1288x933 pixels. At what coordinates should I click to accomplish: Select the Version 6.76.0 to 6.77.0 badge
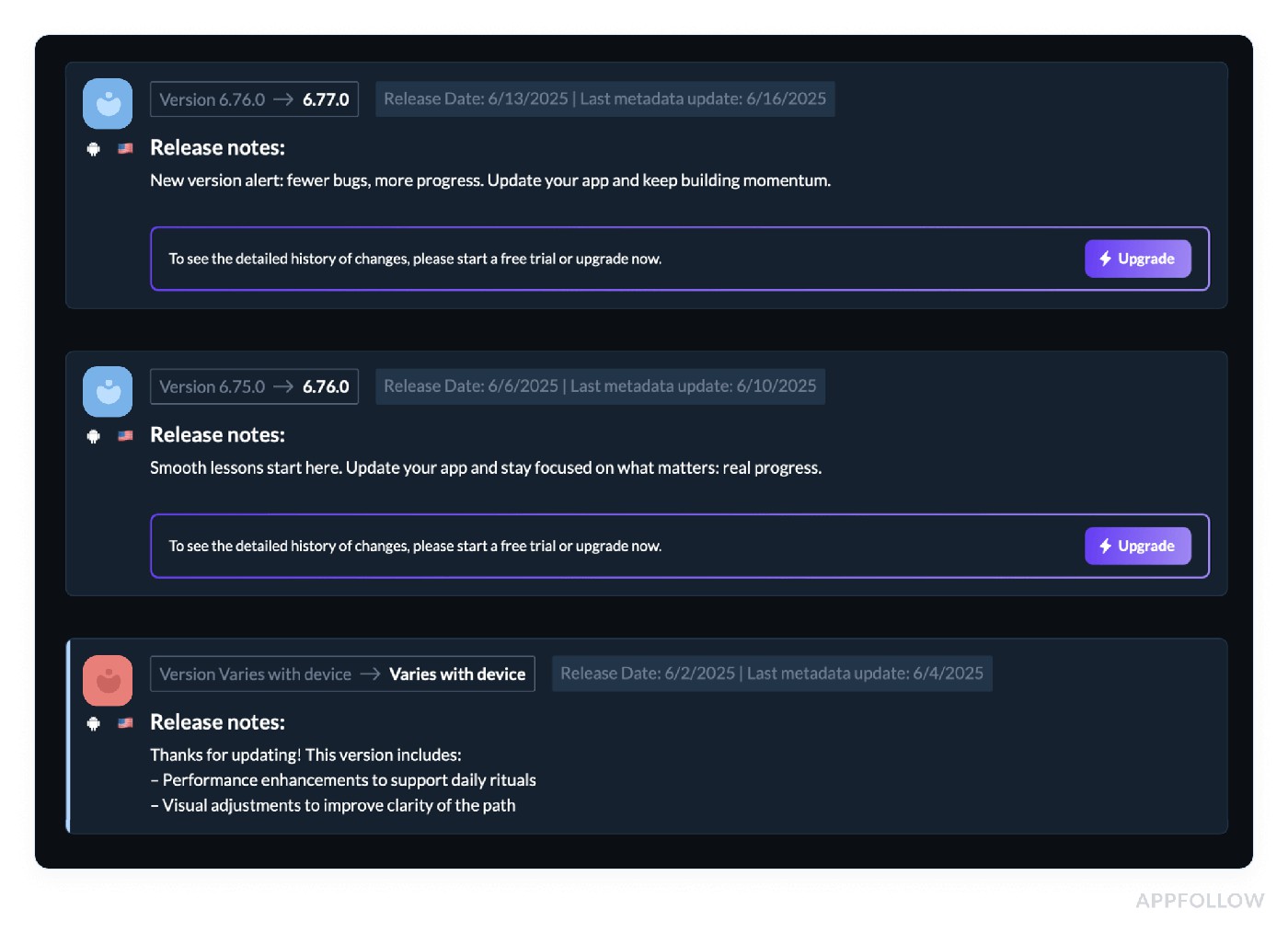coord(254,99)
